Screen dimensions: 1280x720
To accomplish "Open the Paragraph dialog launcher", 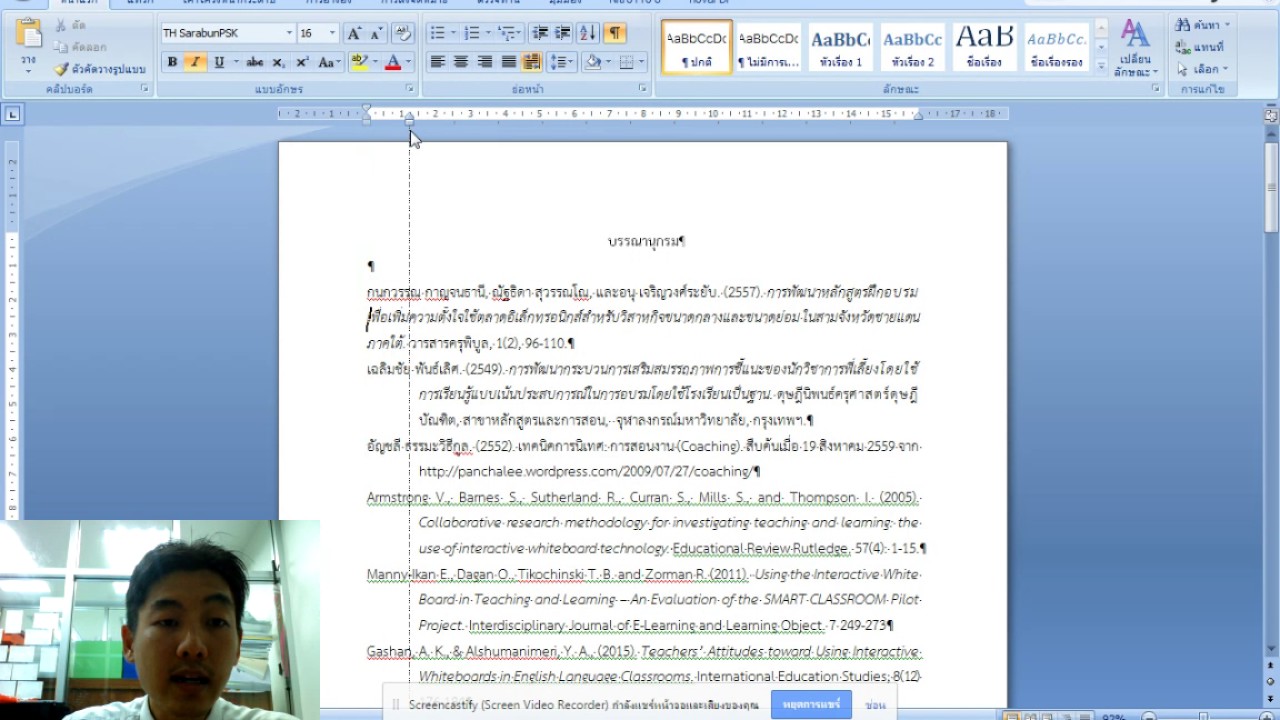I will (643, 89).
